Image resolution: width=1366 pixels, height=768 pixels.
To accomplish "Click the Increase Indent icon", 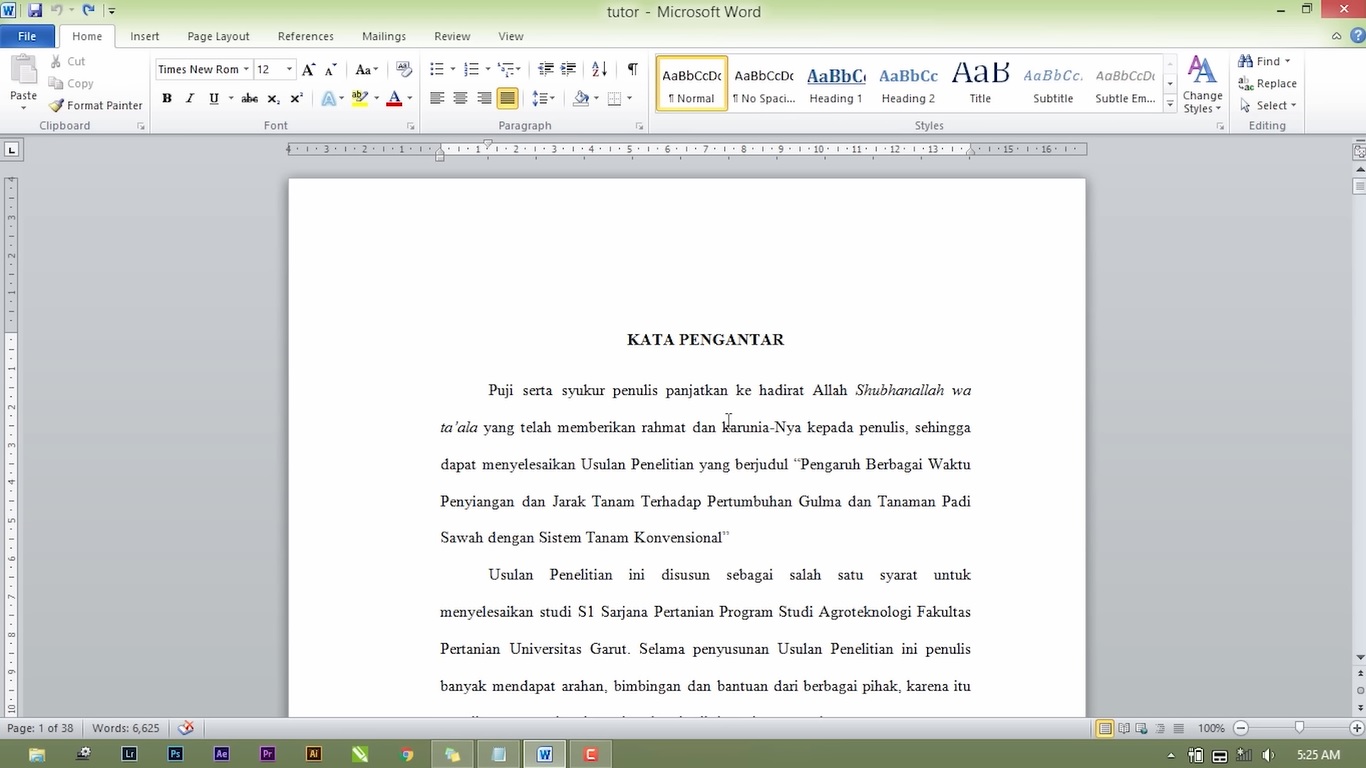I will click(x=569, y=69).
